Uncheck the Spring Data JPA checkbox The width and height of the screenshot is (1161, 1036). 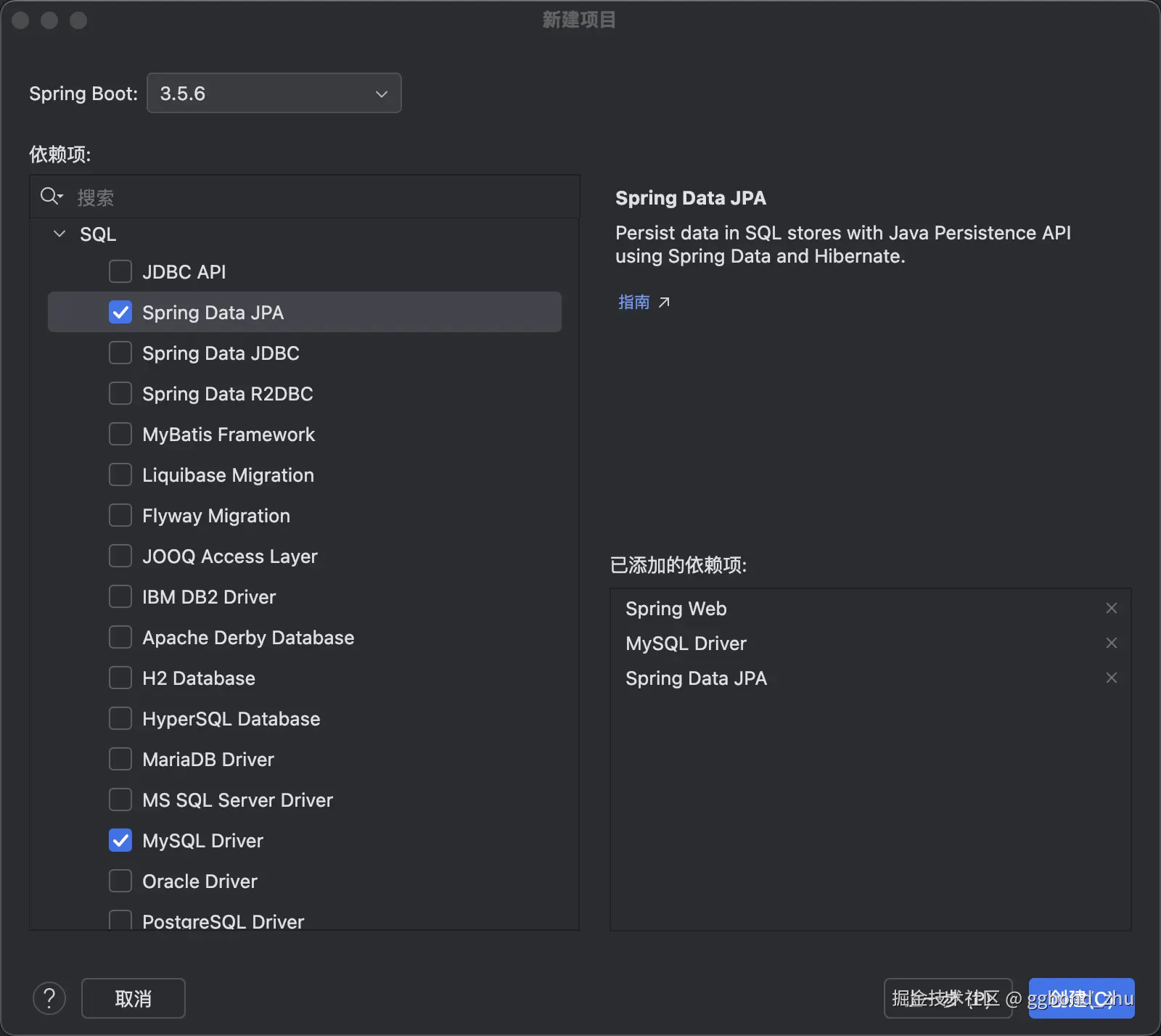point(120,313)
